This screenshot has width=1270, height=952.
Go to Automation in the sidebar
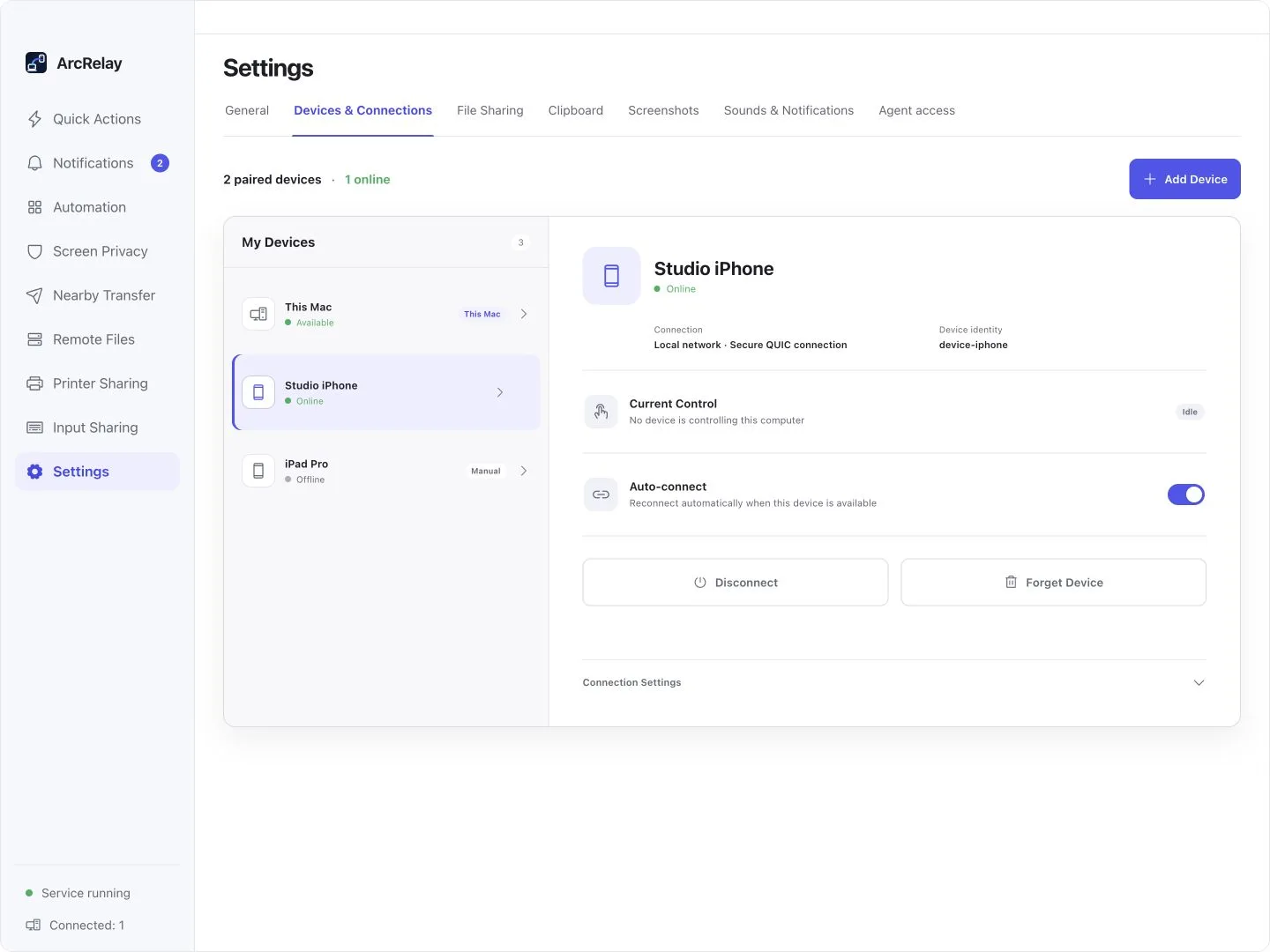click(x=97, y=207)
